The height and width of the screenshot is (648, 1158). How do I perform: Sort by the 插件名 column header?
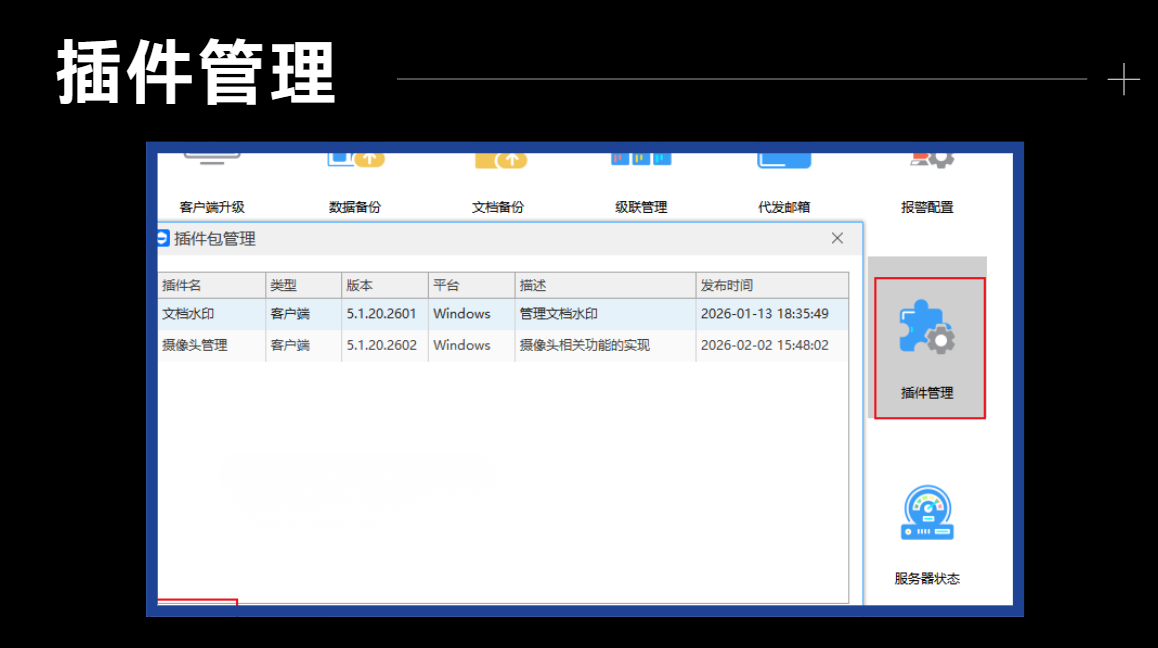click(212, 285)
